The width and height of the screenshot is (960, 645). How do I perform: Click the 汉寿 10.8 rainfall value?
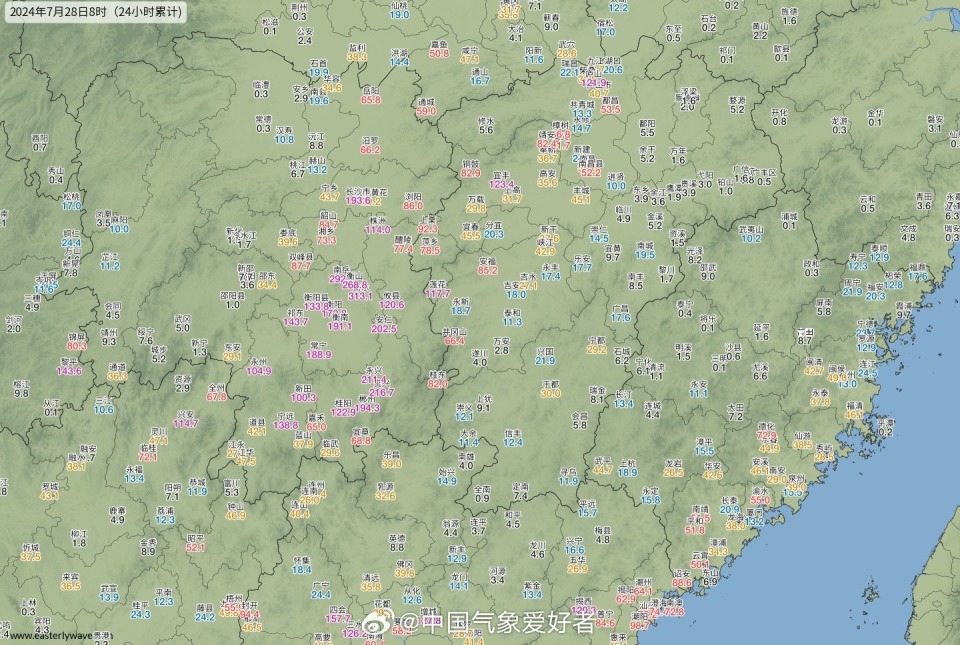[283, 135]
